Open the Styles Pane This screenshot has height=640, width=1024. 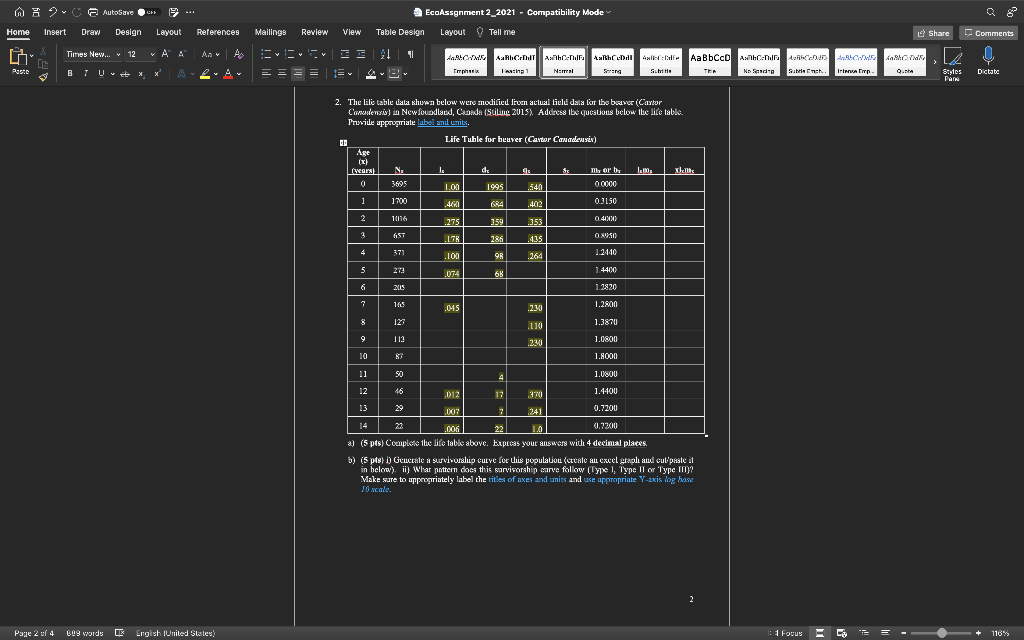pyautogui.click(x=952, y=63)
